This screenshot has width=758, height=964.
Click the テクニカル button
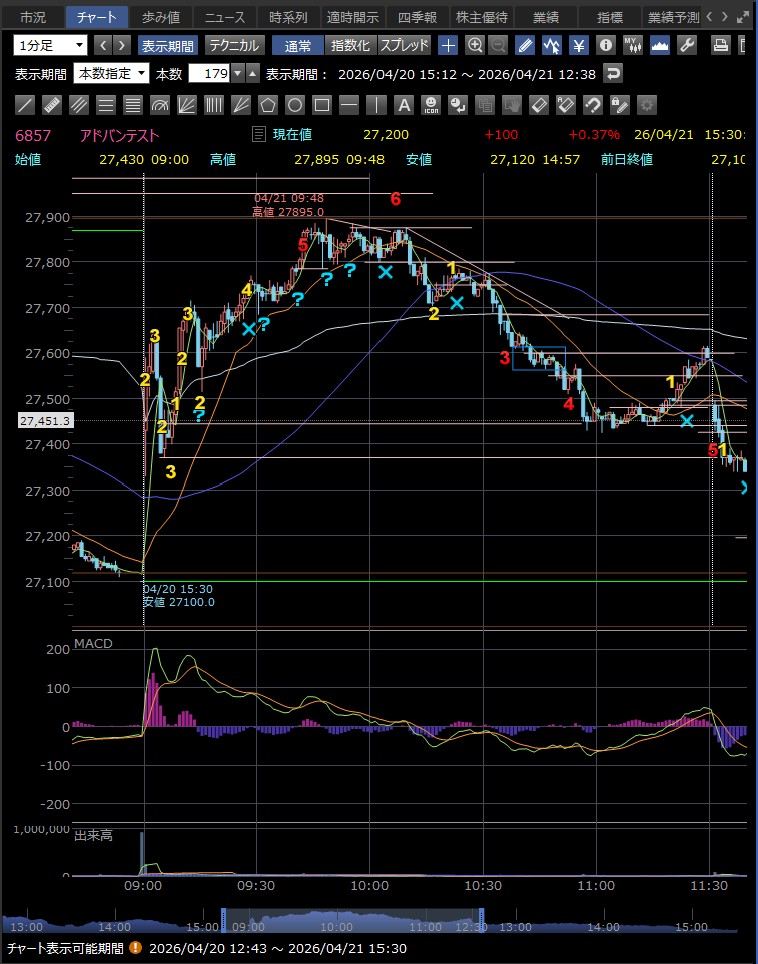tap(234, 45)
